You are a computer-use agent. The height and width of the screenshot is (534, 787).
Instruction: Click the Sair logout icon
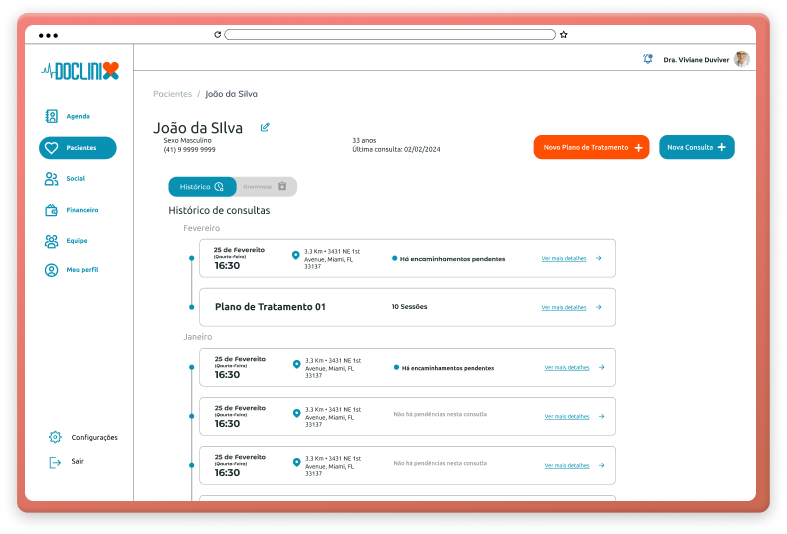(55, 462)
